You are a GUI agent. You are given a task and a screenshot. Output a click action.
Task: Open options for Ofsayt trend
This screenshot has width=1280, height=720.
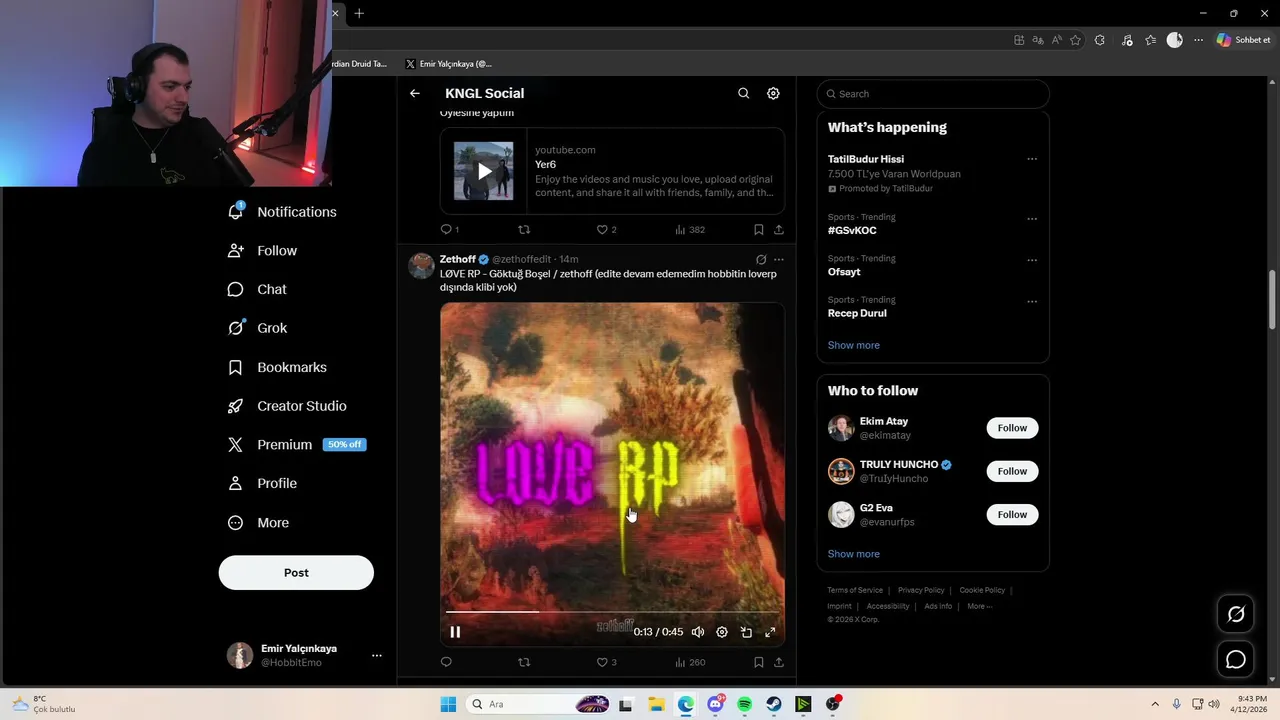coord(1032,260)
